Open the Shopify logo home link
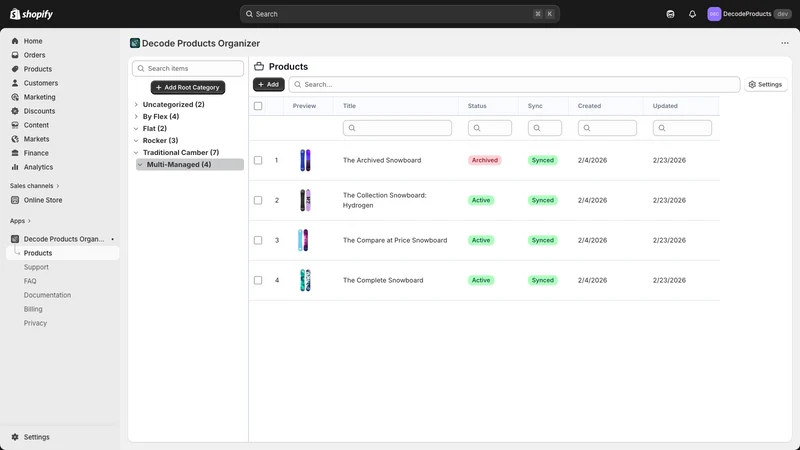The image size is (800, 450). [x=31, y=14]
